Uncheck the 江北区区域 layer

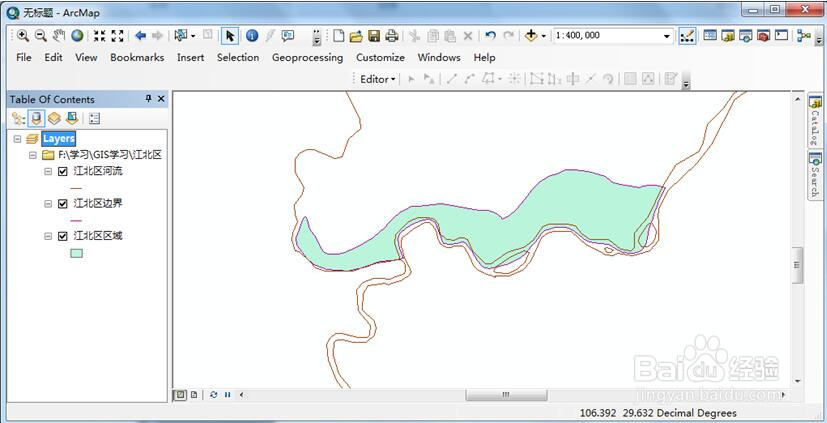63,236
